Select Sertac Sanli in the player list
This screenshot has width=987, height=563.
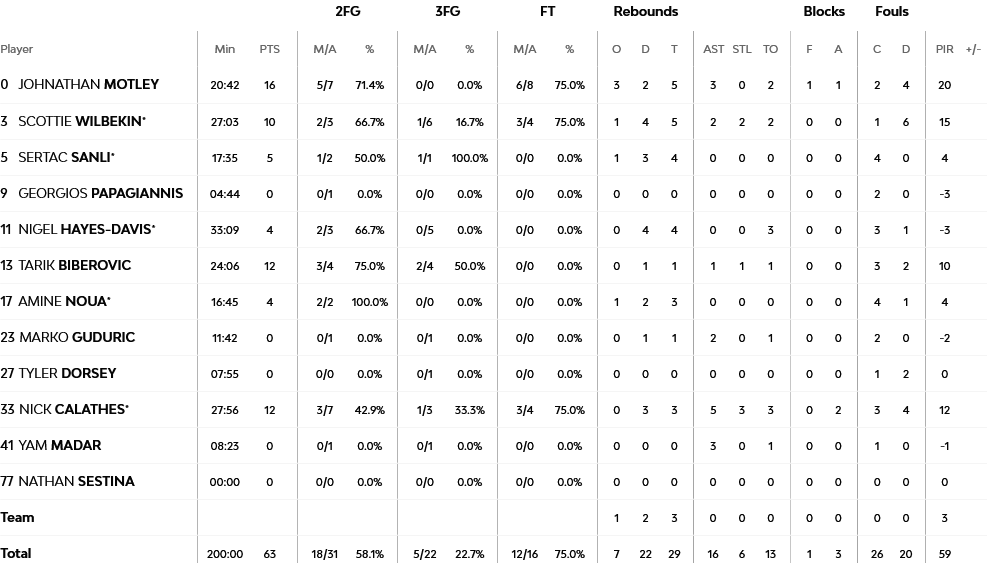point(66,157)
